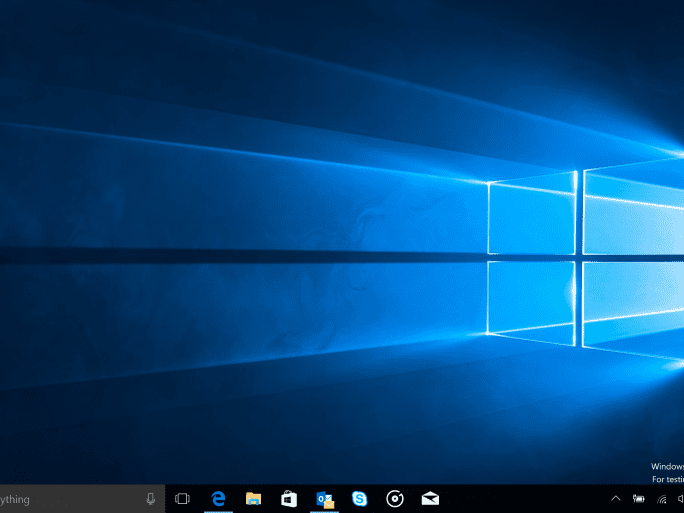684x513 pixels.
Task: Click the volume speaker icon
Action: 680,498
